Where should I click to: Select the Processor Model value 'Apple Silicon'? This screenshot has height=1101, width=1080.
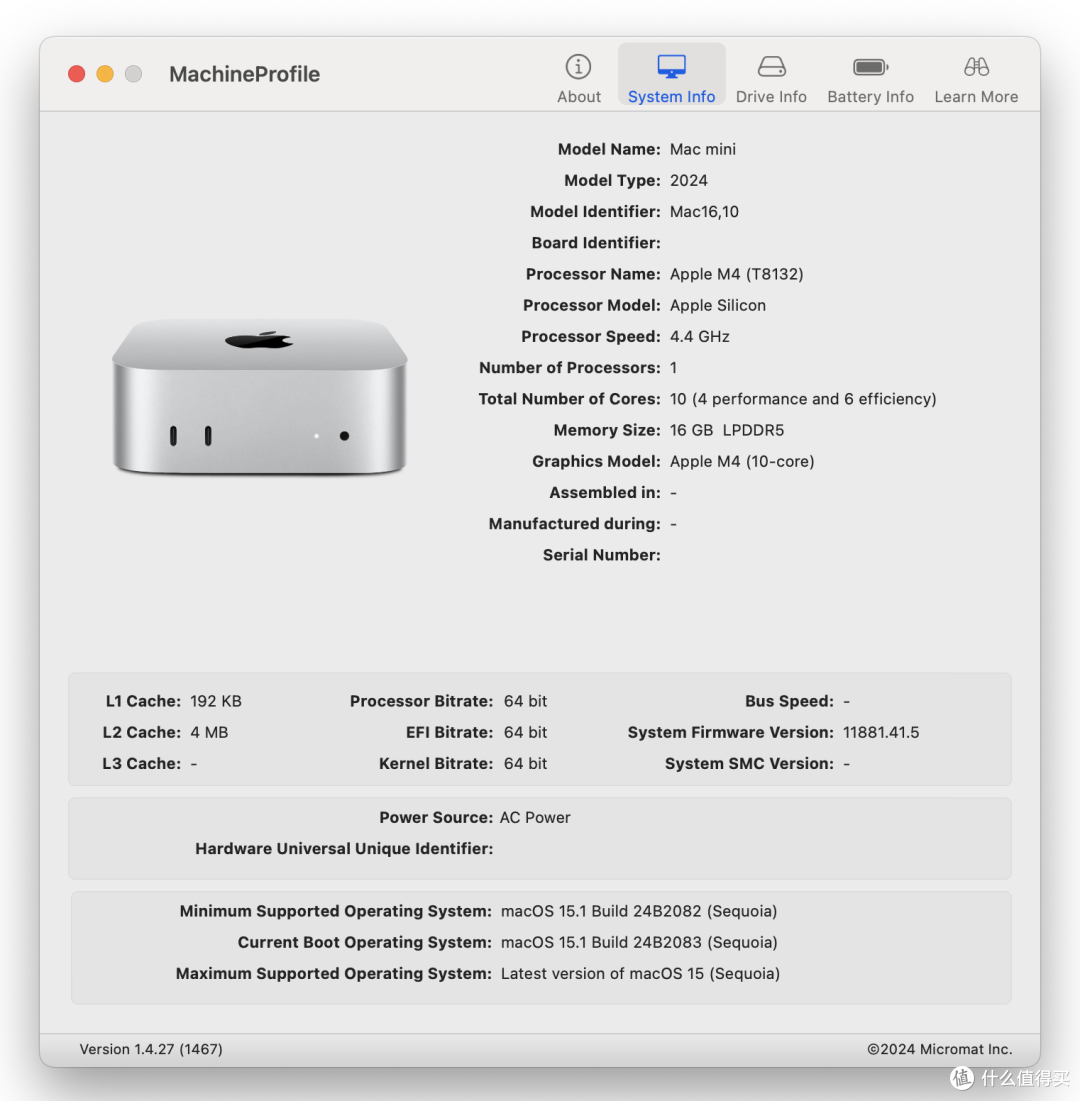point(718,305)
